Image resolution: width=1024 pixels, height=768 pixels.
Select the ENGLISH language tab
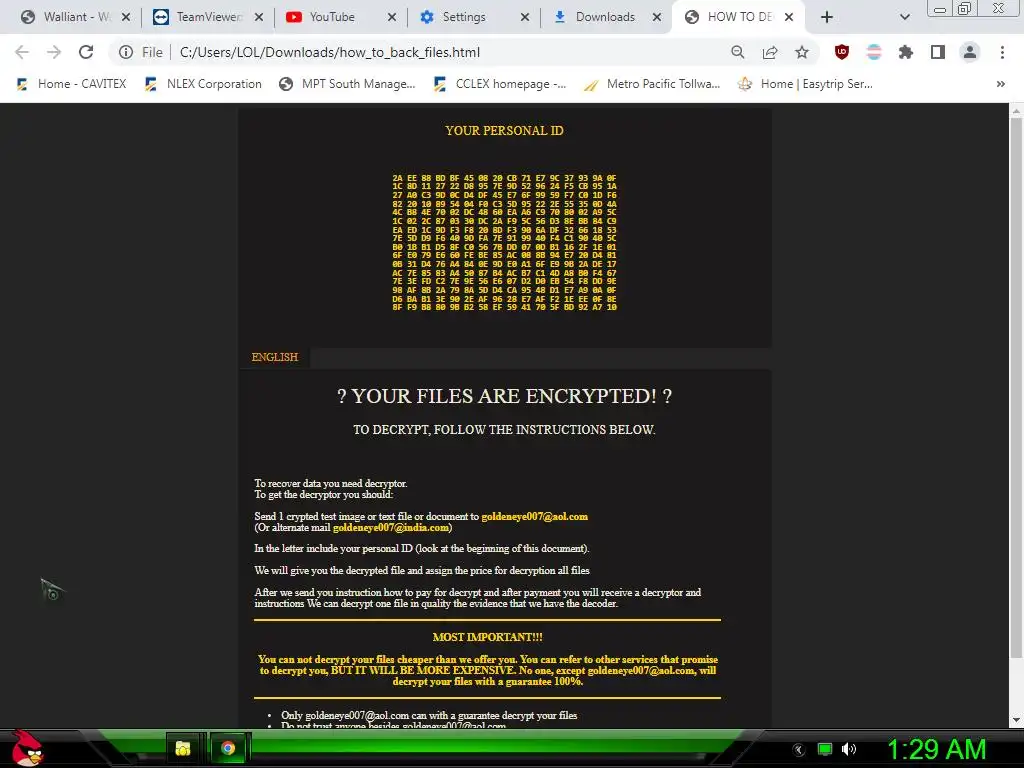(x=274, y=357)
